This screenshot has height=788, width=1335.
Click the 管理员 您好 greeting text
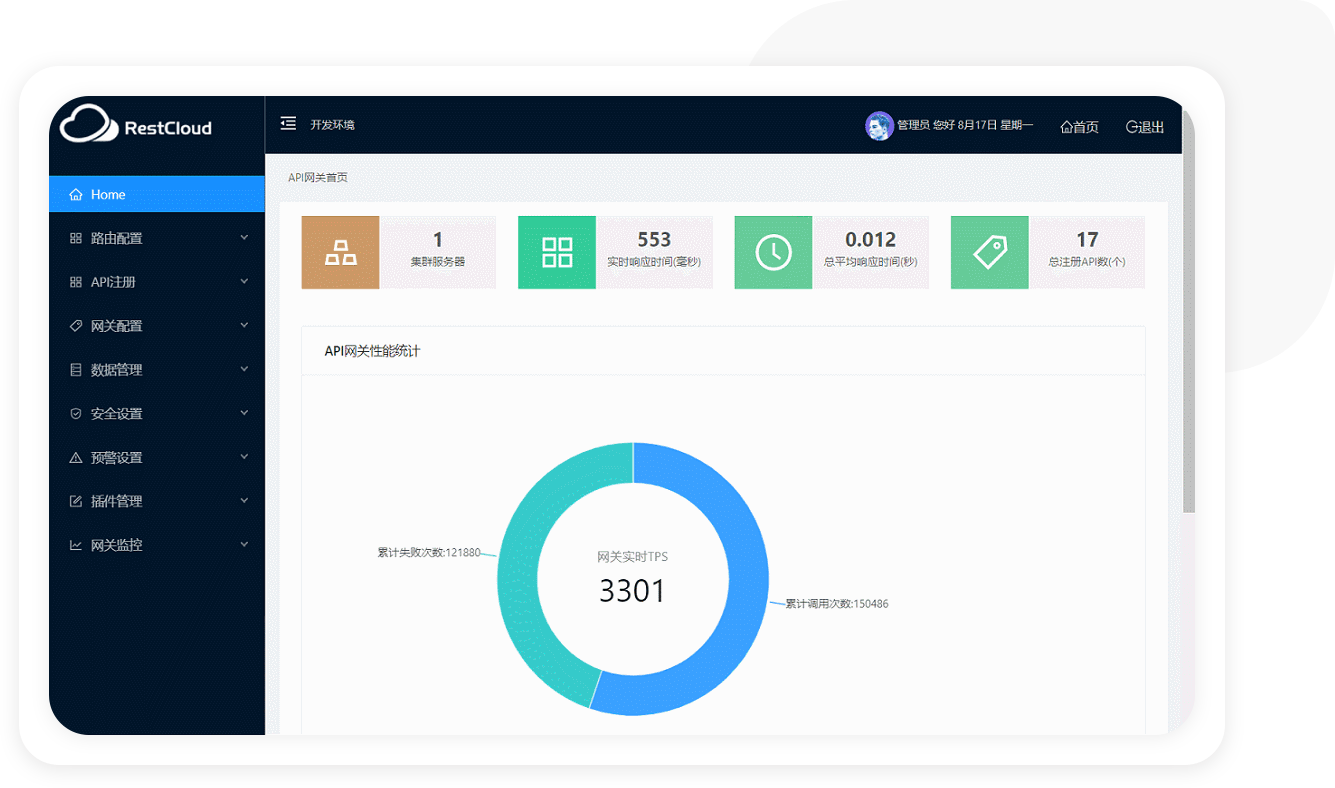925,125
